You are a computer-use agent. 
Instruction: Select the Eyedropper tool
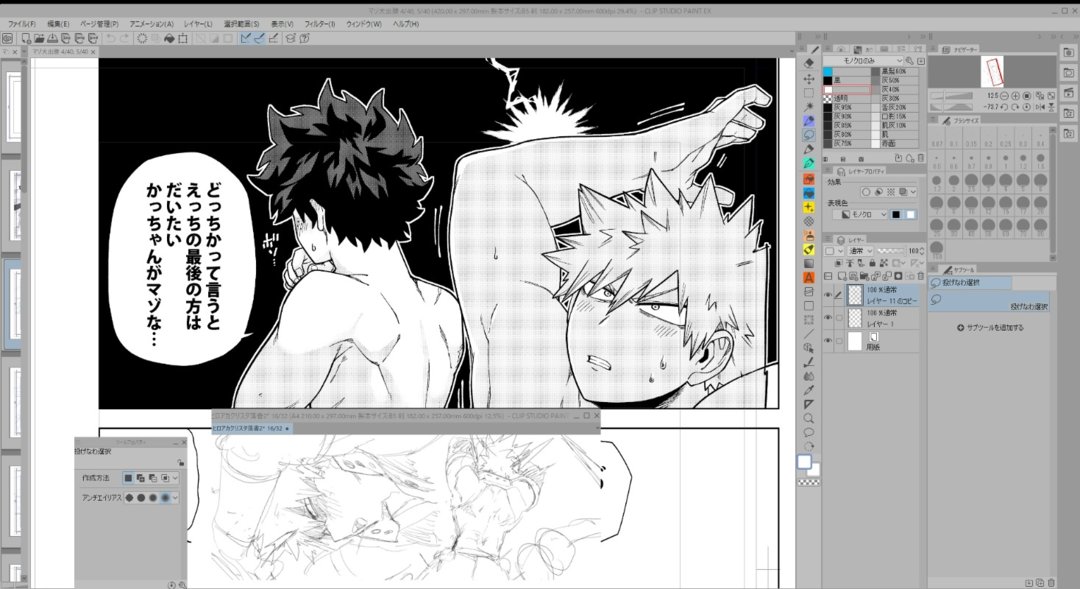(x=809, y=390)
